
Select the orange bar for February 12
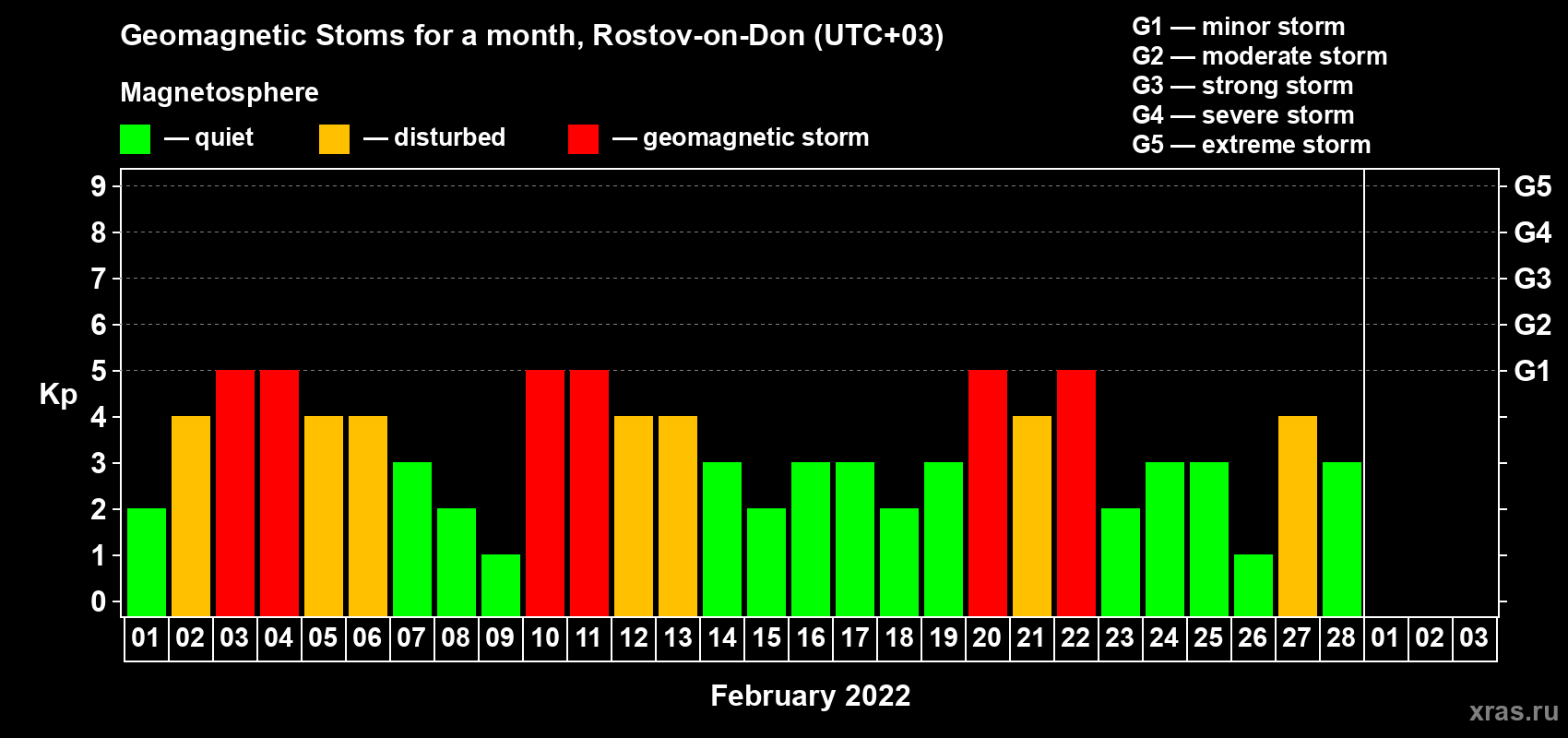(634, 516)
